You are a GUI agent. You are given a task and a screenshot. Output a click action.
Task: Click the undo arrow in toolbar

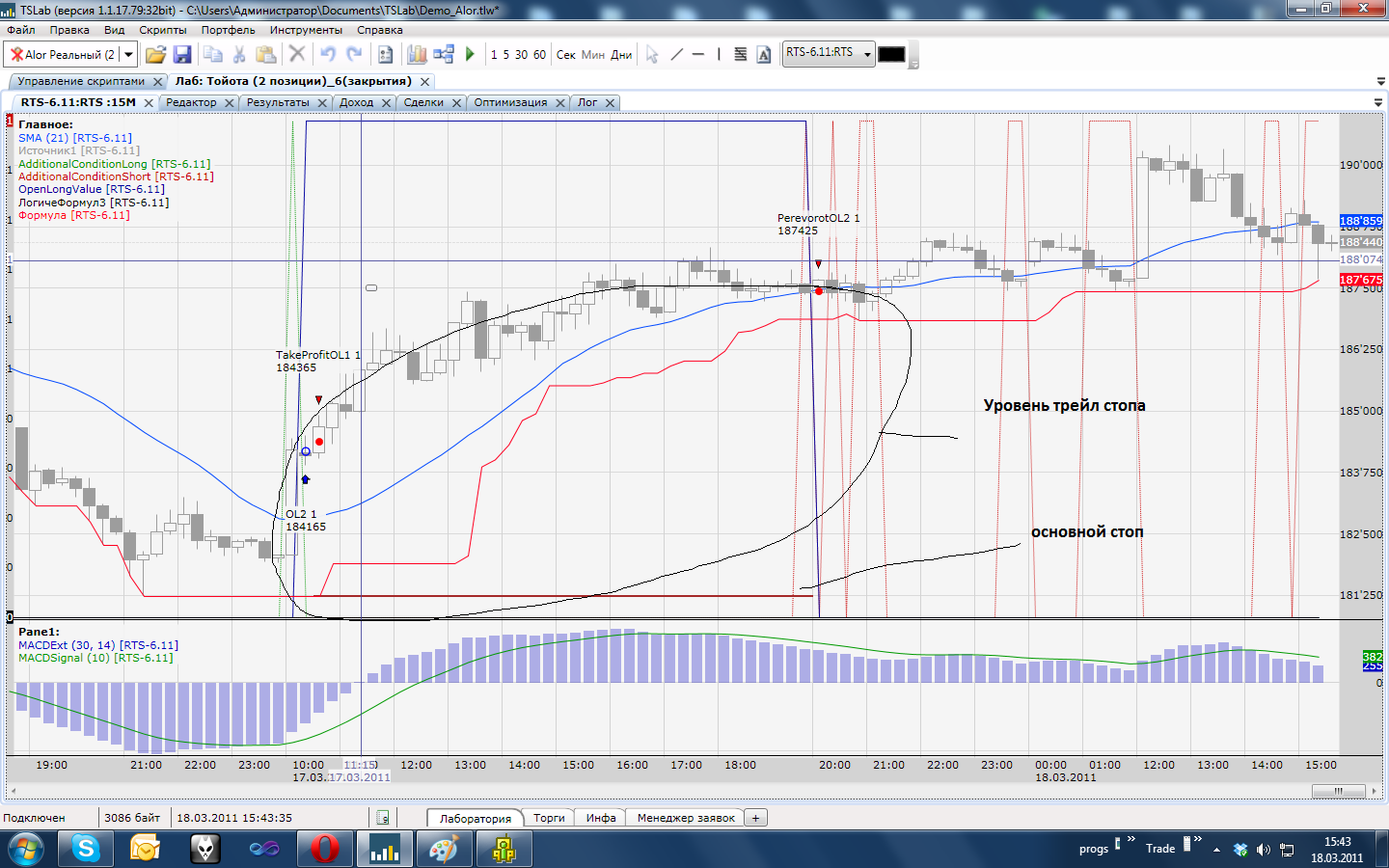pos(328,54)
